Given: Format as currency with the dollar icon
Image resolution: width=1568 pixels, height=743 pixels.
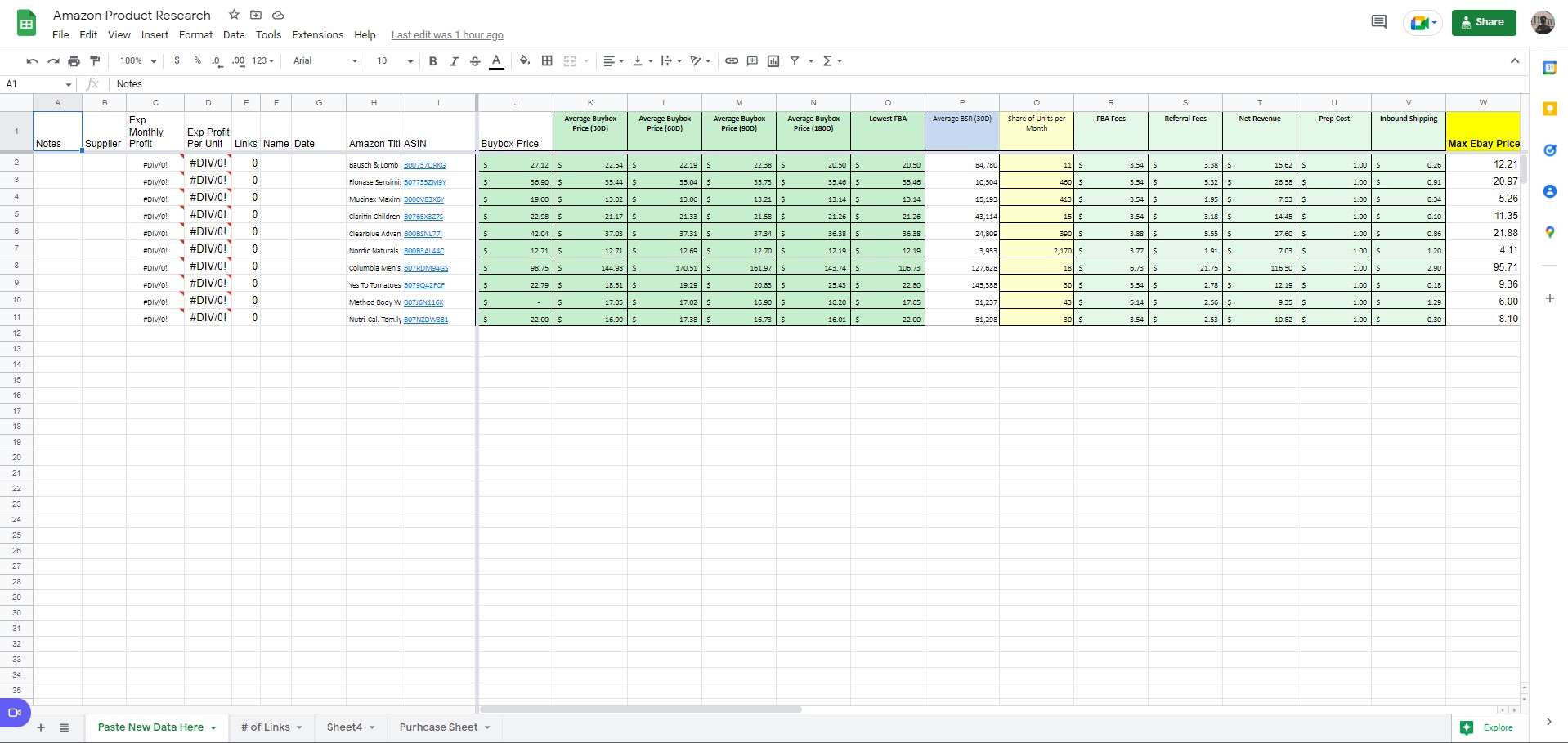Looking at the screenshot, I should [177, 60].
